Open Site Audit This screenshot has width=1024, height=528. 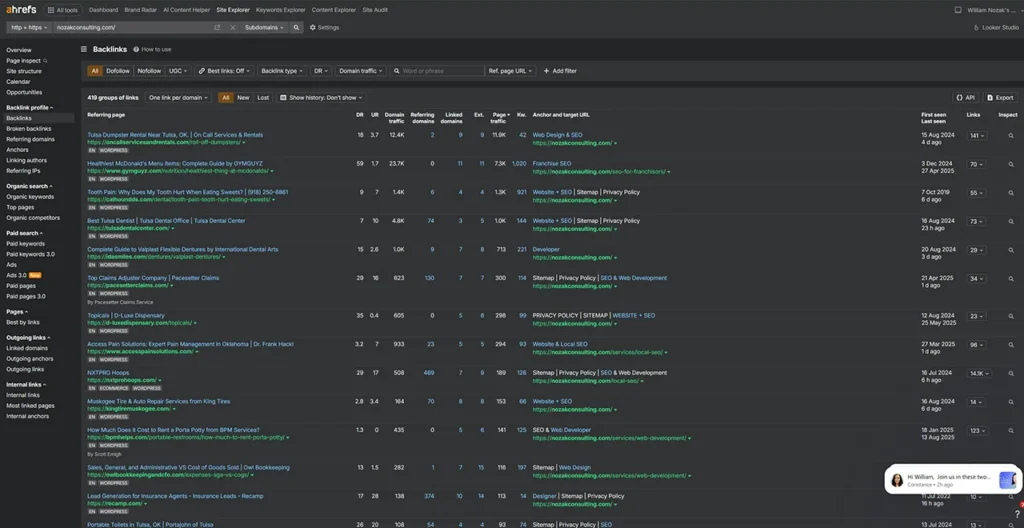pyautogui.click(x=375, y=10)
